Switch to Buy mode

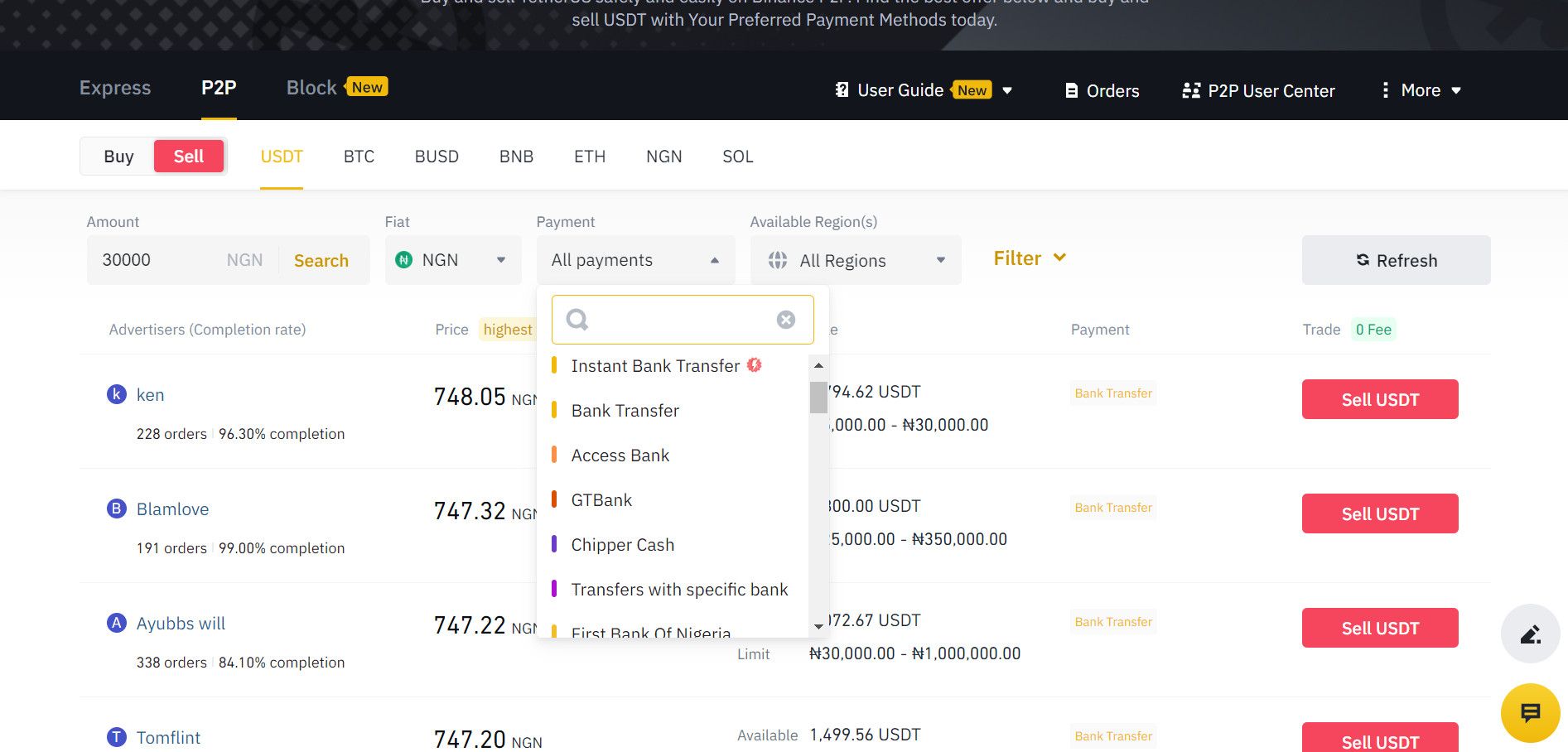pos(118,157)
